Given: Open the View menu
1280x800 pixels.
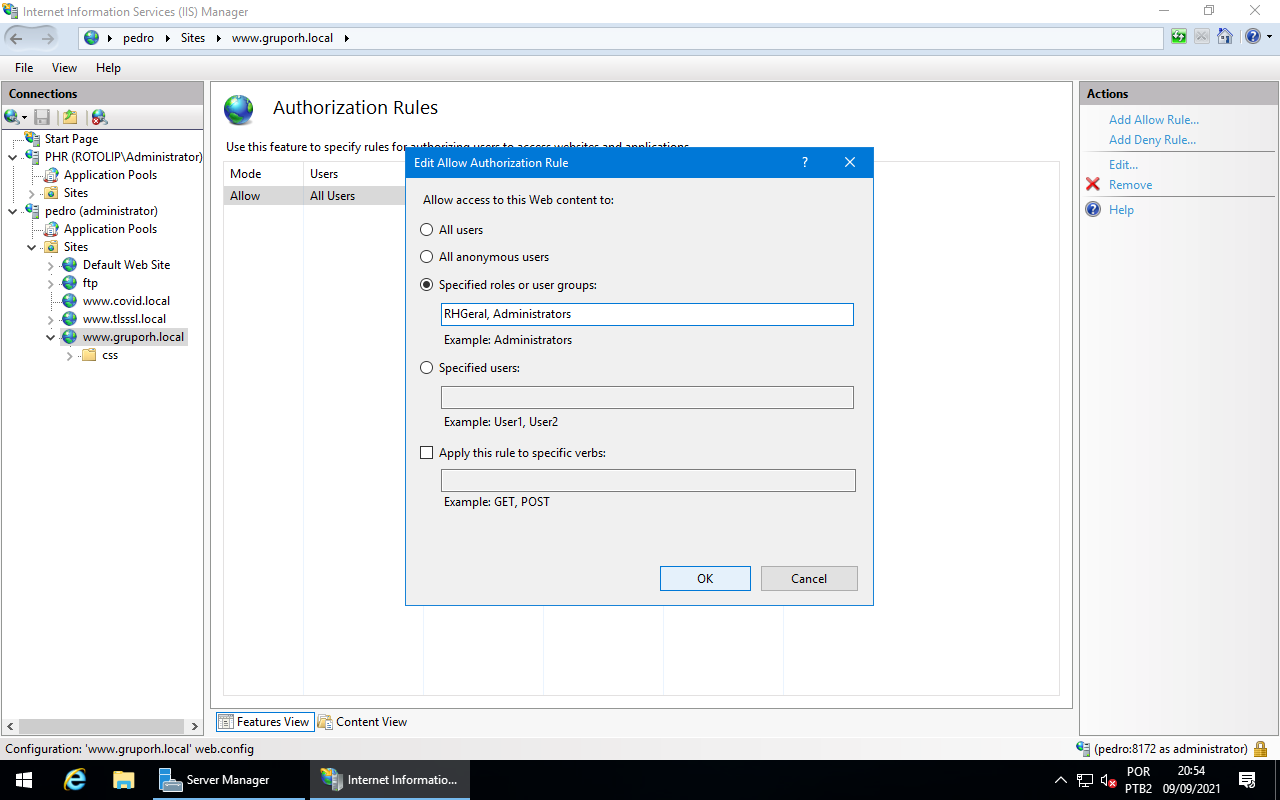Looking at the screenshot, I should pyautogui.click(x=64, y=67).
